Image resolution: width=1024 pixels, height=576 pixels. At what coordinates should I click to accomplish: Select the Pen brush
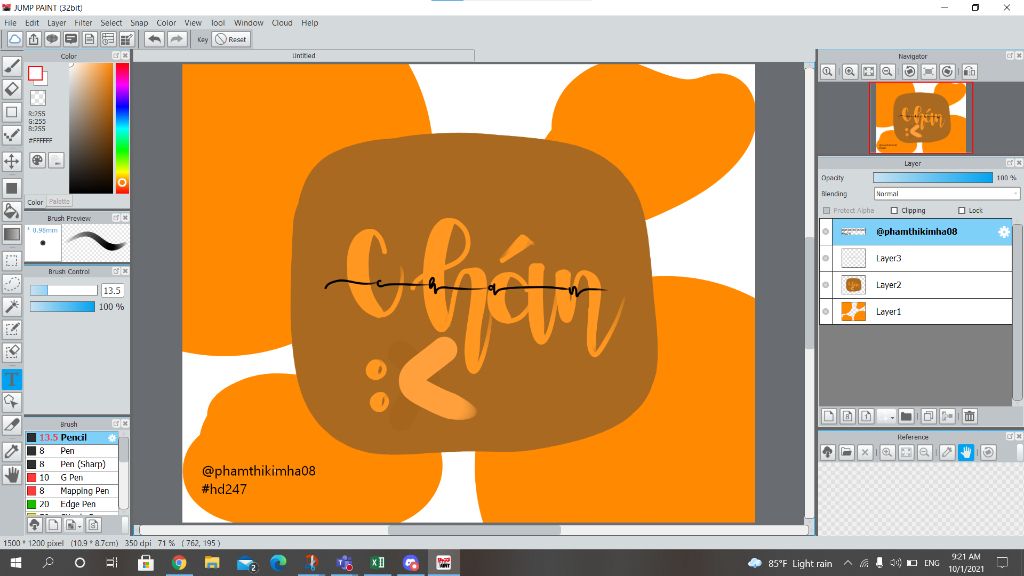(72, 451)
